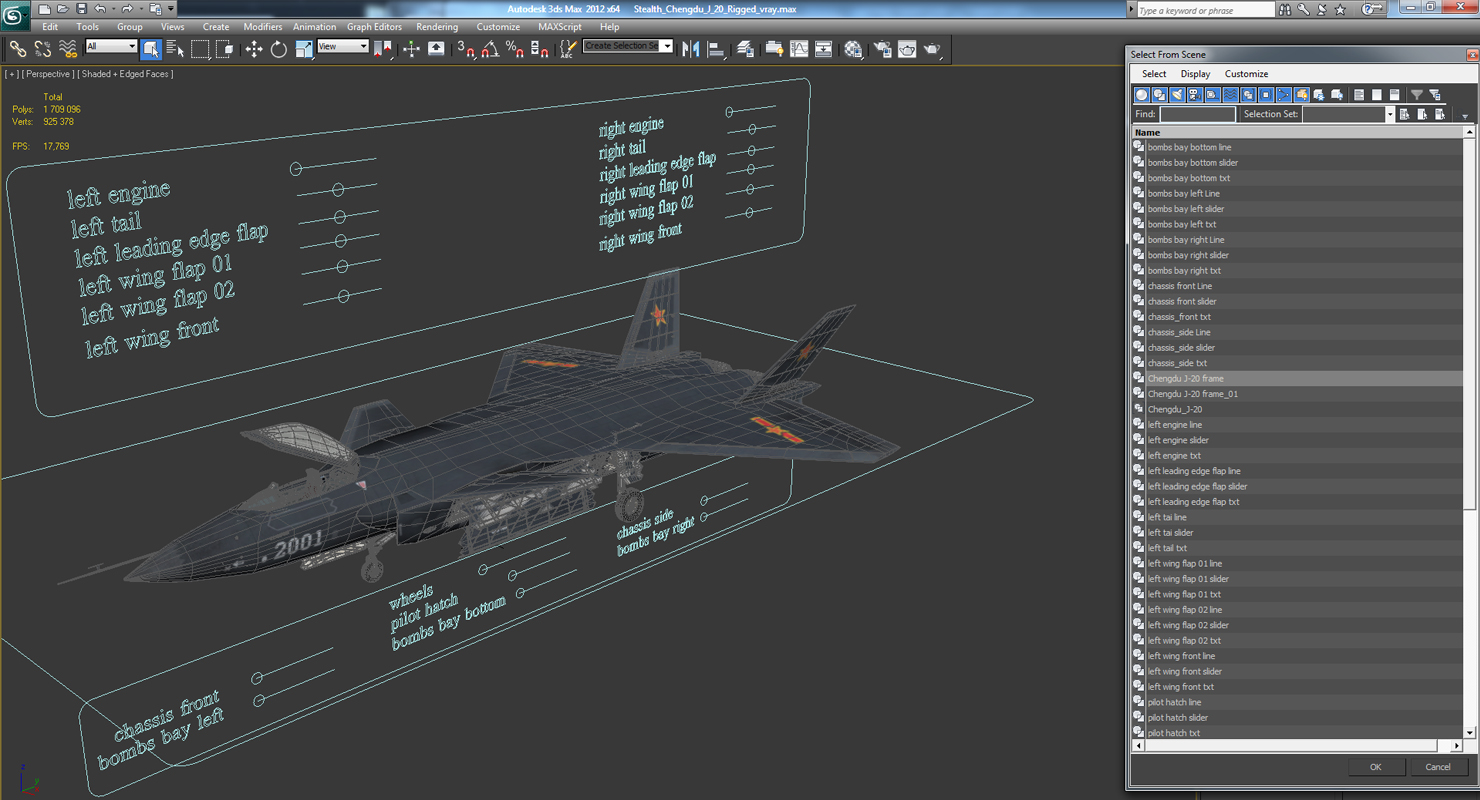Open the Rendered Frame Window
Viewport: 1480px width, 800px height.
tap(907, 48)
